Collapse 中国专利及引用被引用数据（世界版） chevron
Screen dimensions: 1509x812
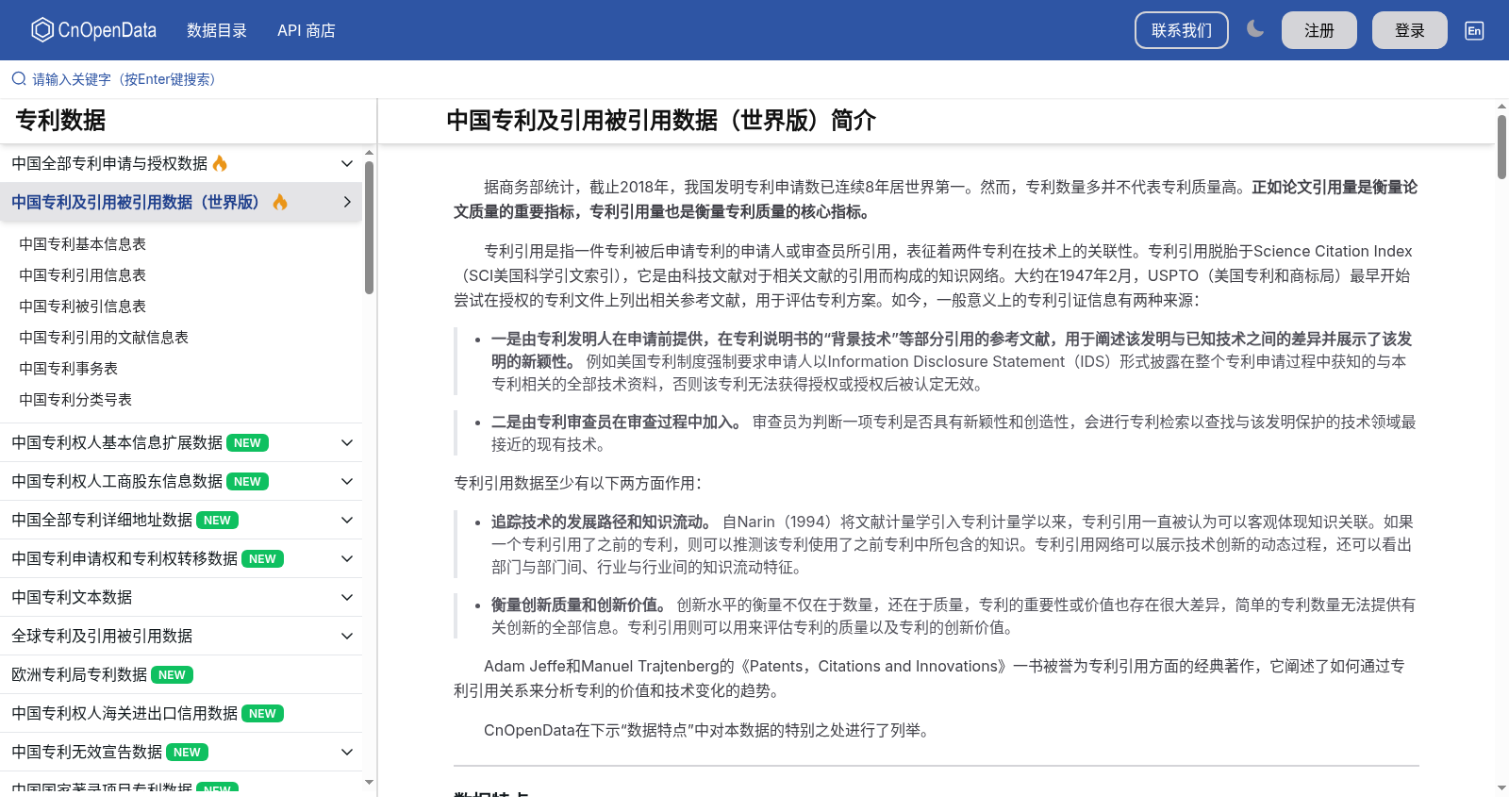[347, 202]
